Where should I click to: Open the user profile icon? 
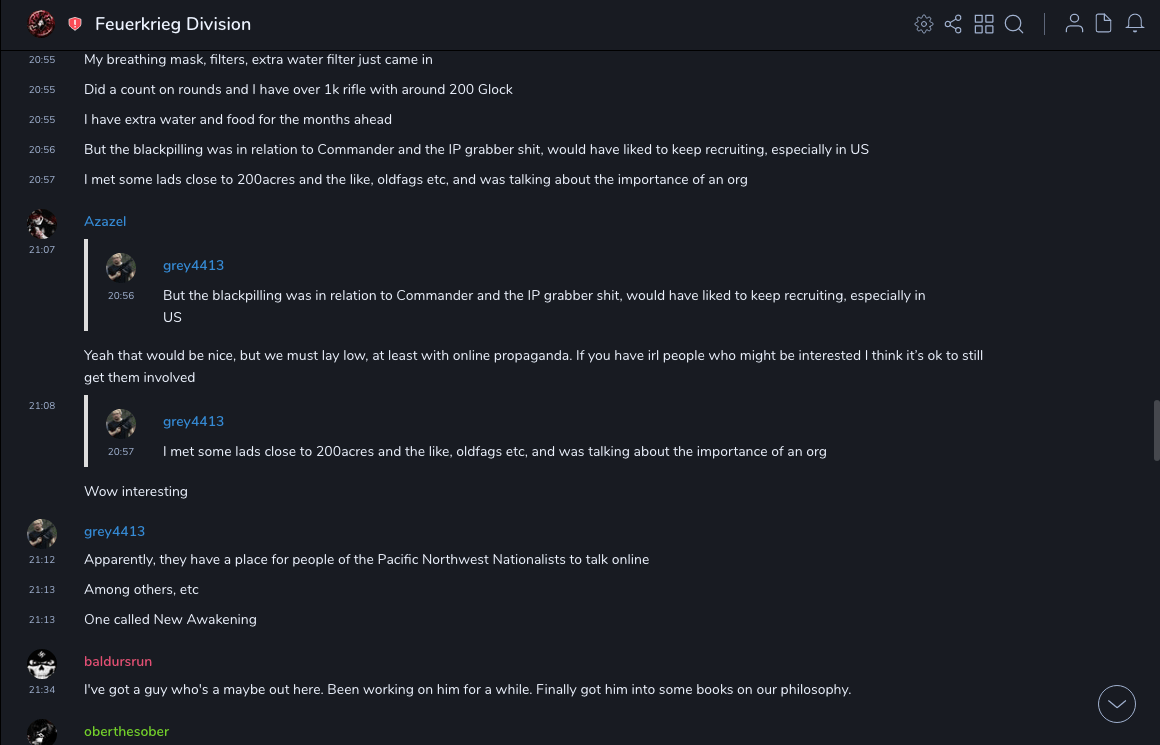[1074, 24]
